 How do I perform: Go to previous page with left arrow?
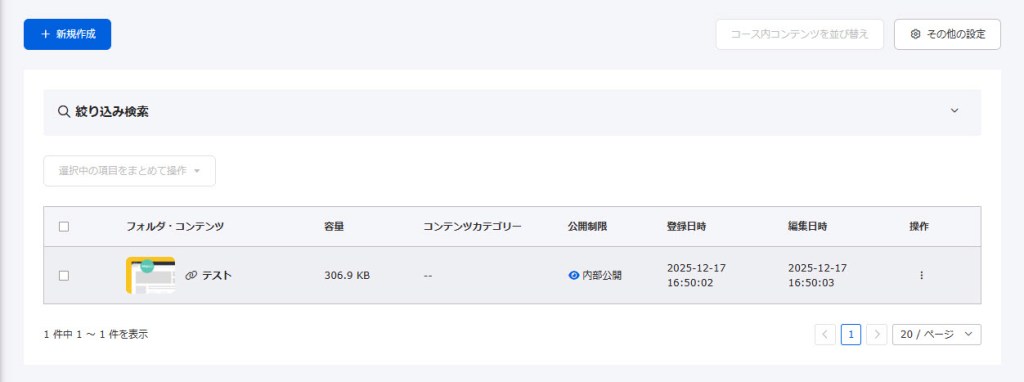coord(825,334)
